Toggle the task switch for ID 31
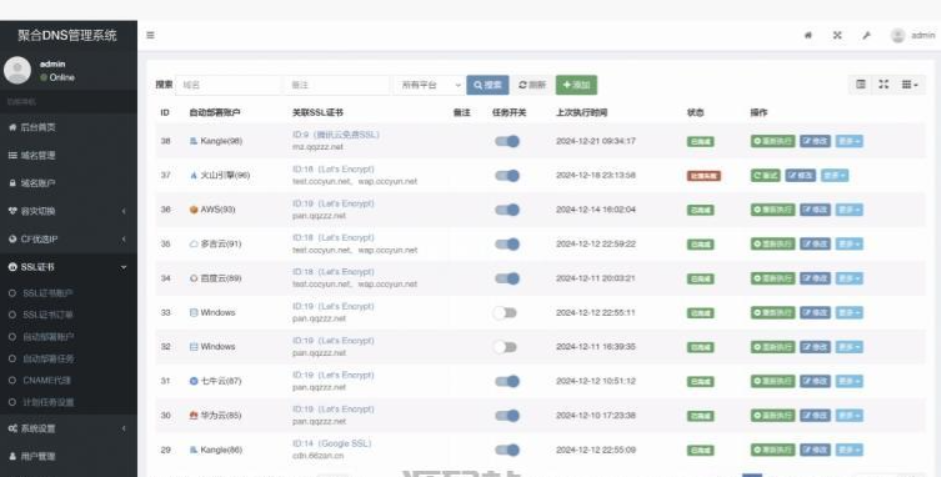Viewport: 941px width, 477px height. click(x=507, y=381)
